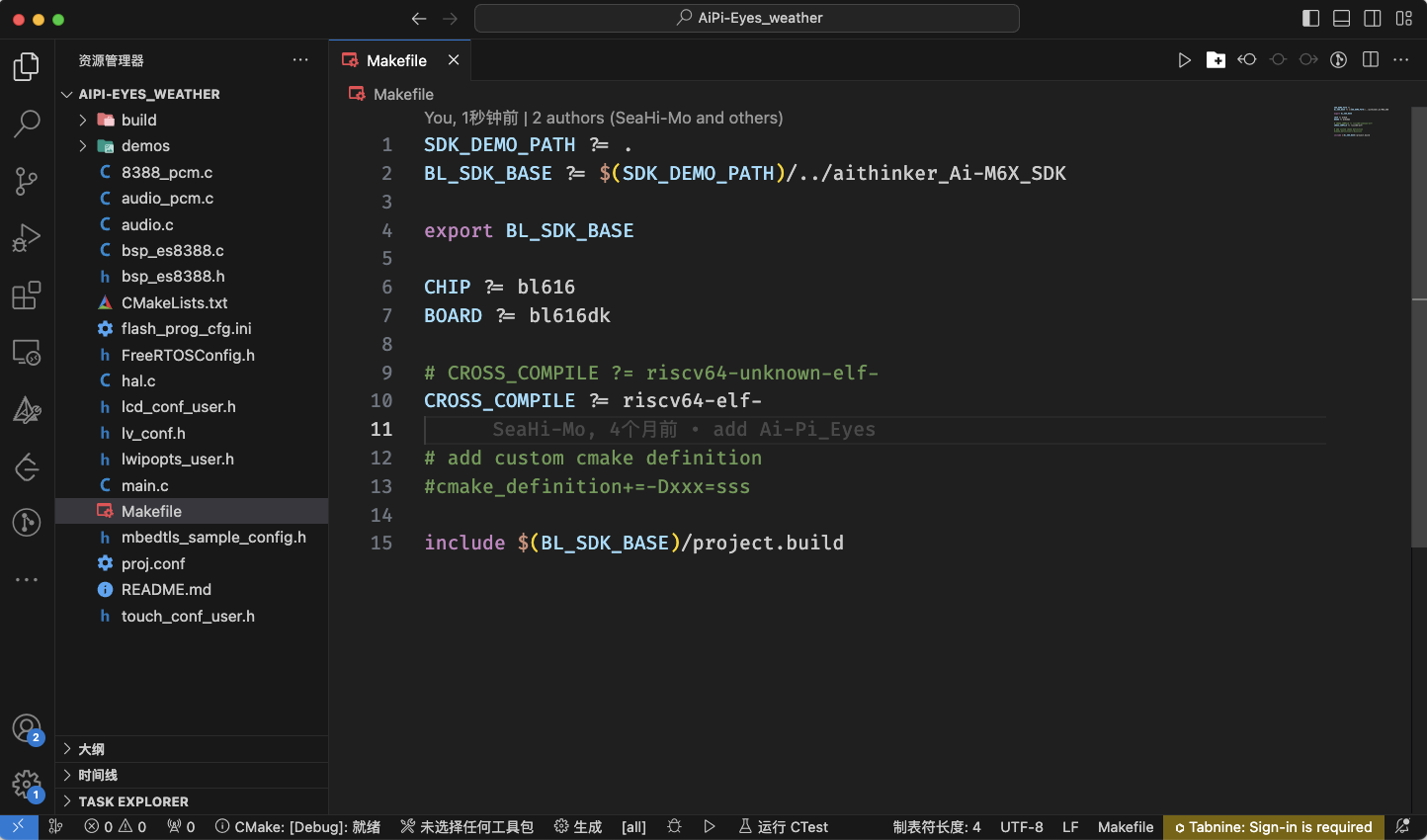Open proj.conf file
This screenshot has width=1427, height=840.
192,563
